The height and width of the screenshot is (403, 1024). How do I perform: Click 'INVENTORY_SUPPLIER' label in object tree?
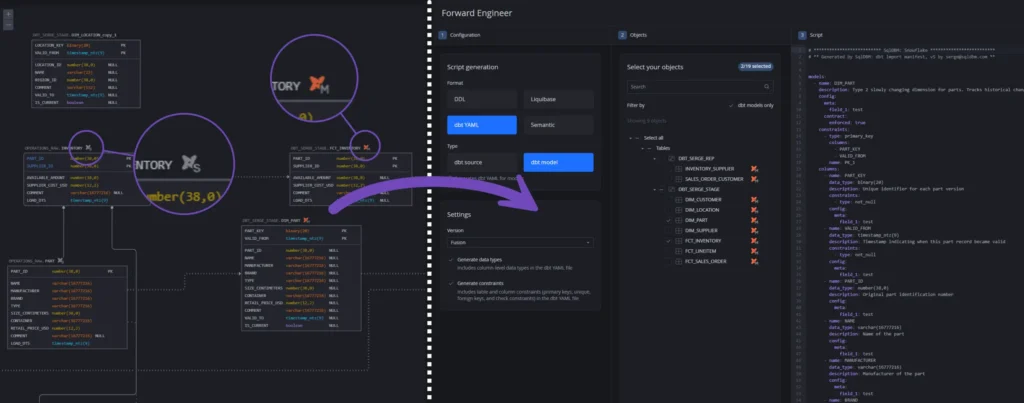coord(709,169)
